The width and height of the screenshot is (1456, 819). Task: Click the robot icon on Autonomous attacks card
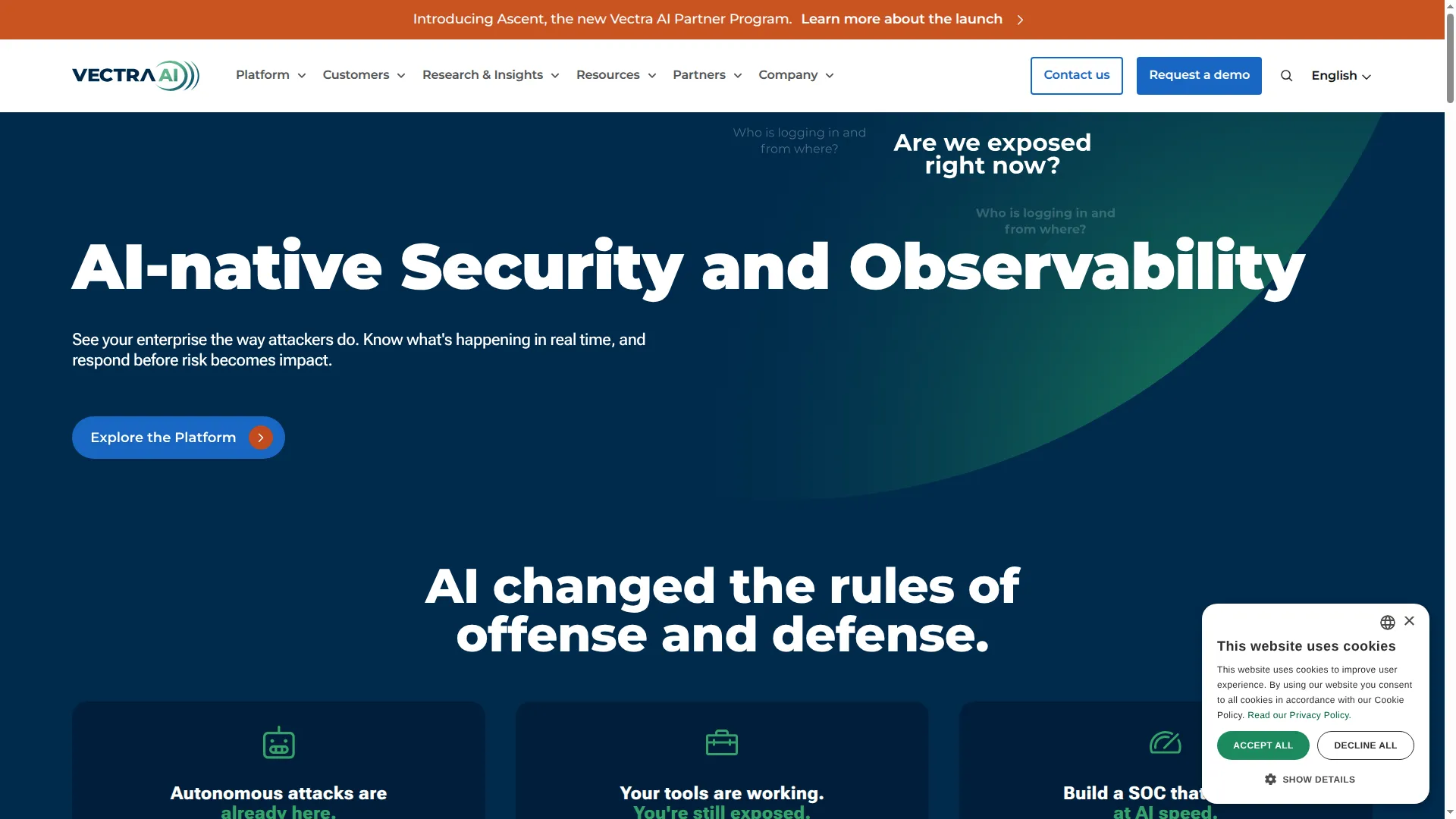[278, 742]
